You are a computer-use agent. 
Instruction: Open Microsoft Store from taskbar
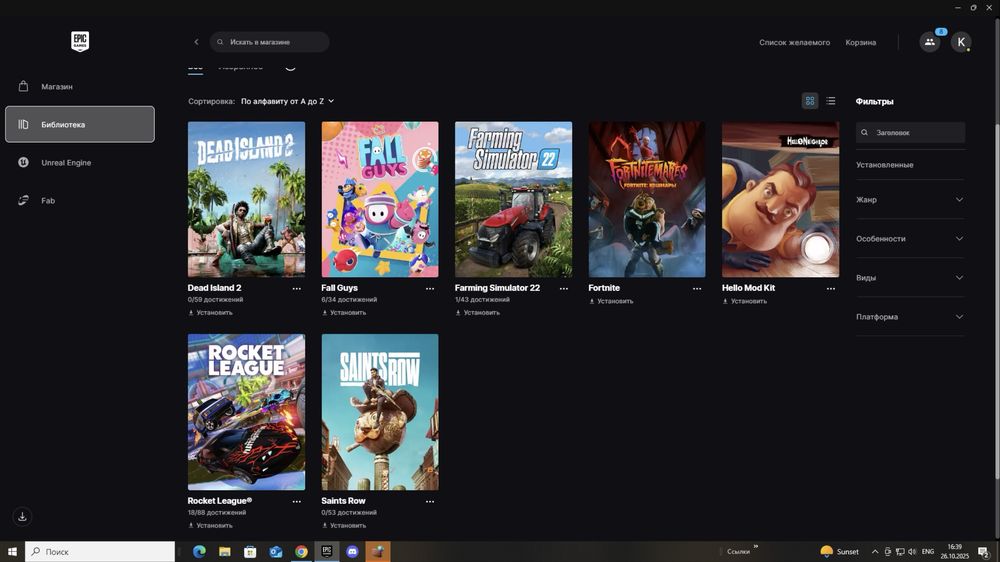click(x=250, y=552)
